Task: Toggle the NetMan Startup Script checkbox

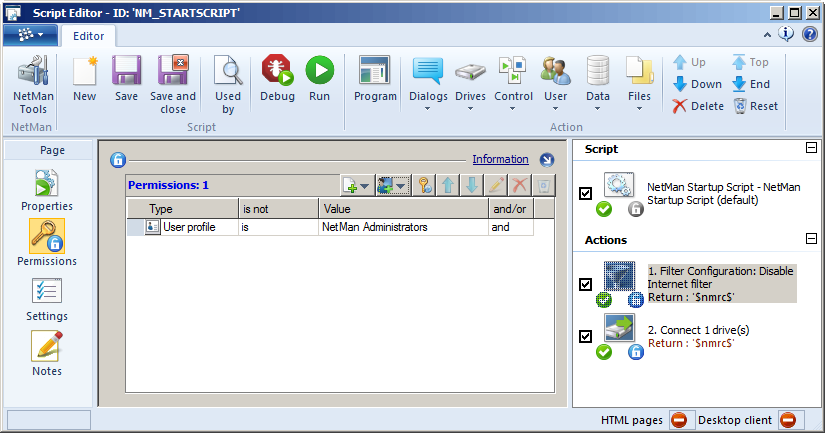Action: [x=586, y=193]
